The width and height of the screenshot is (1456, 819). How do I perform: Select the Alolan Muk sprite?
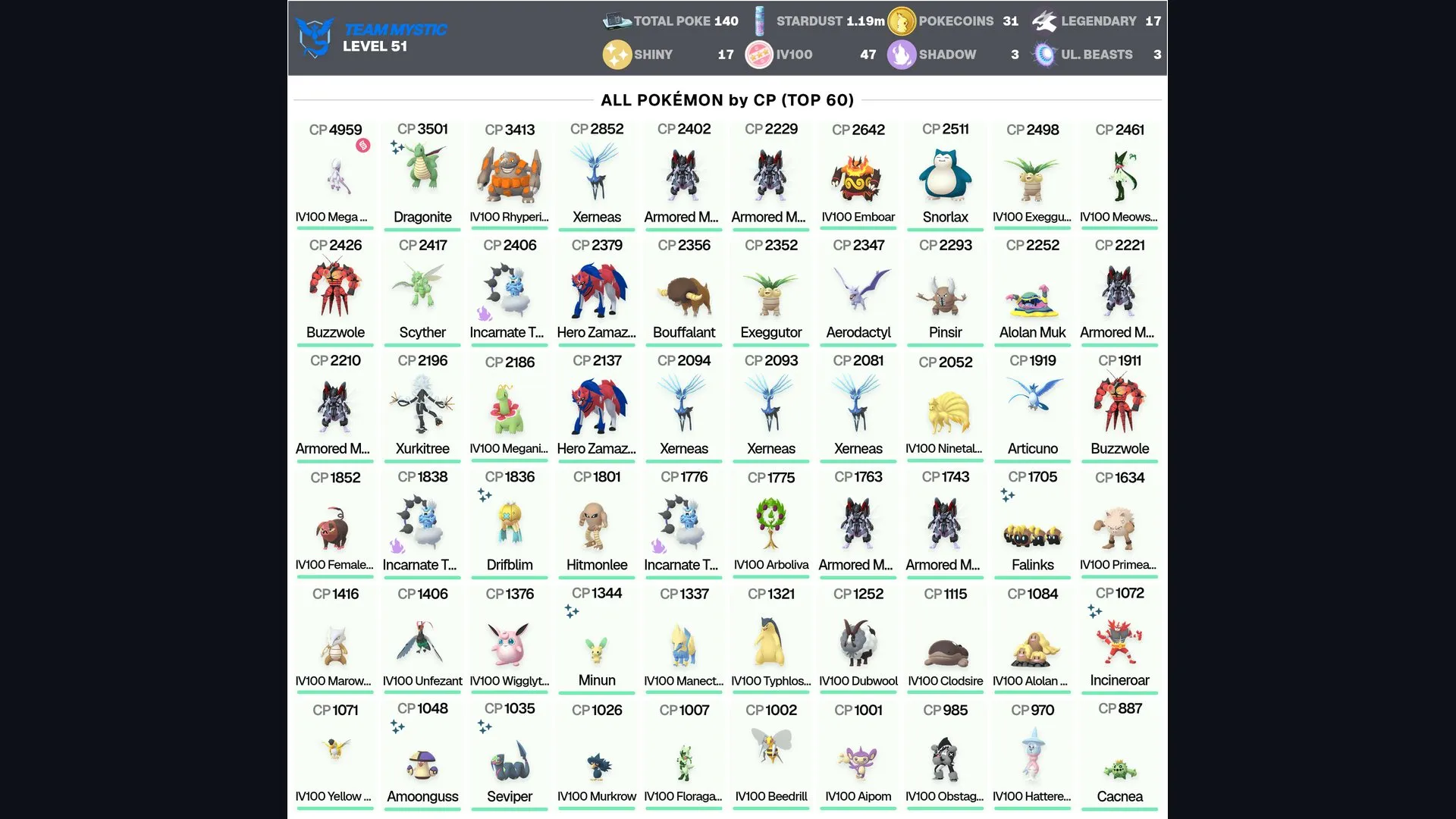pyautogui.click(x=1032, y=301)
